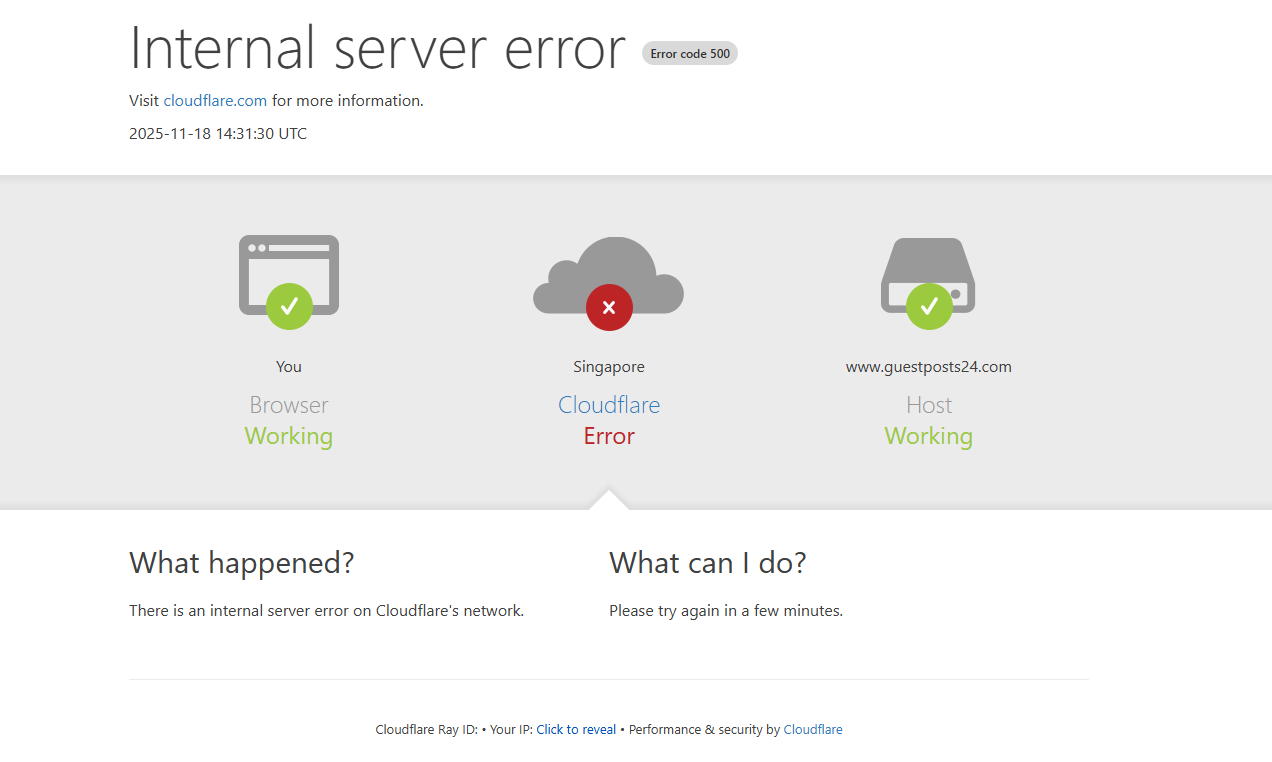
Task: Click the green checkmark under the browser icon
Action: (x=288, y=307)
